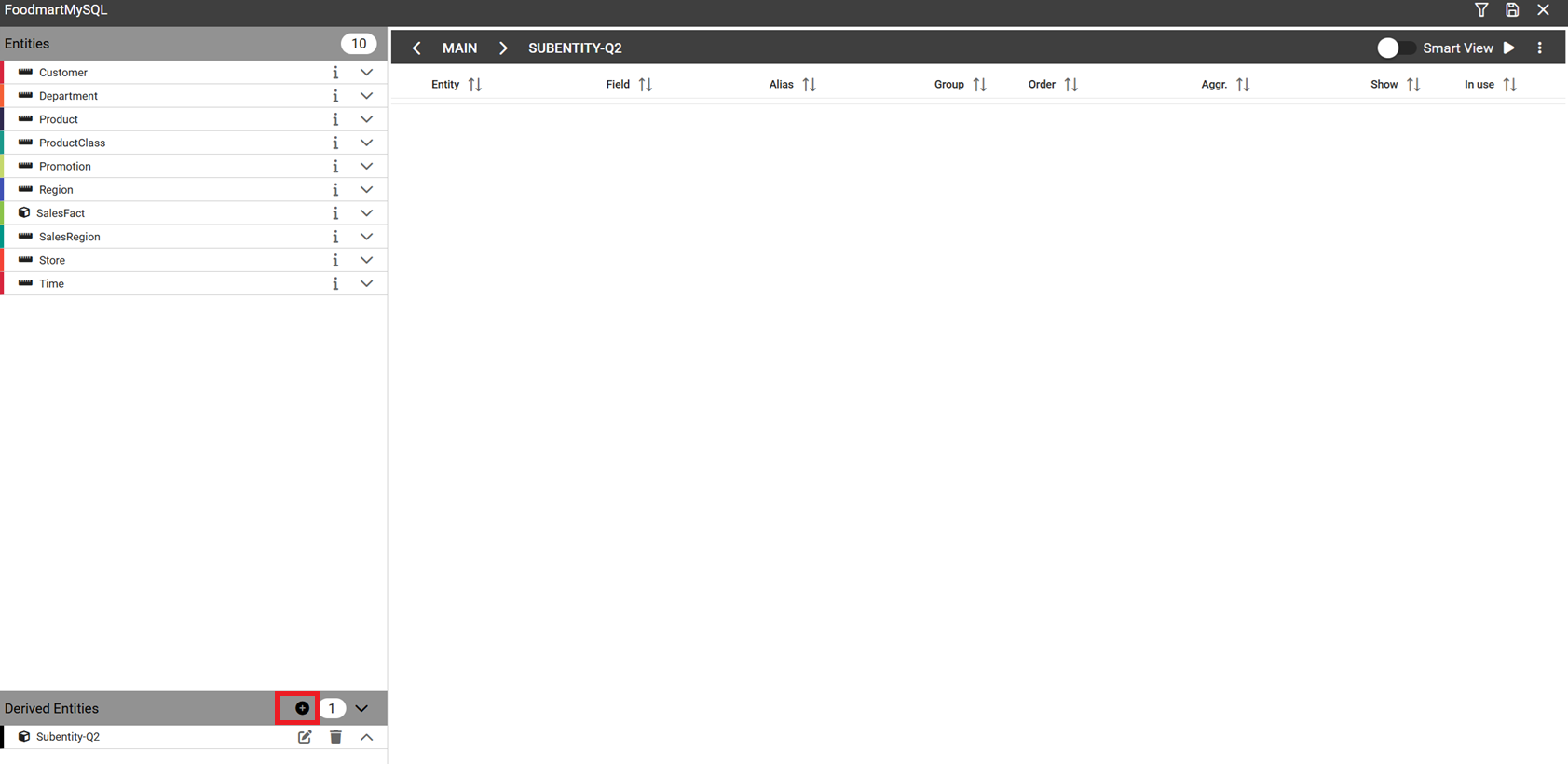Sort the table by Entity column
The height and width of the screenshot is (764, 1568).
[x=475, y=85]
